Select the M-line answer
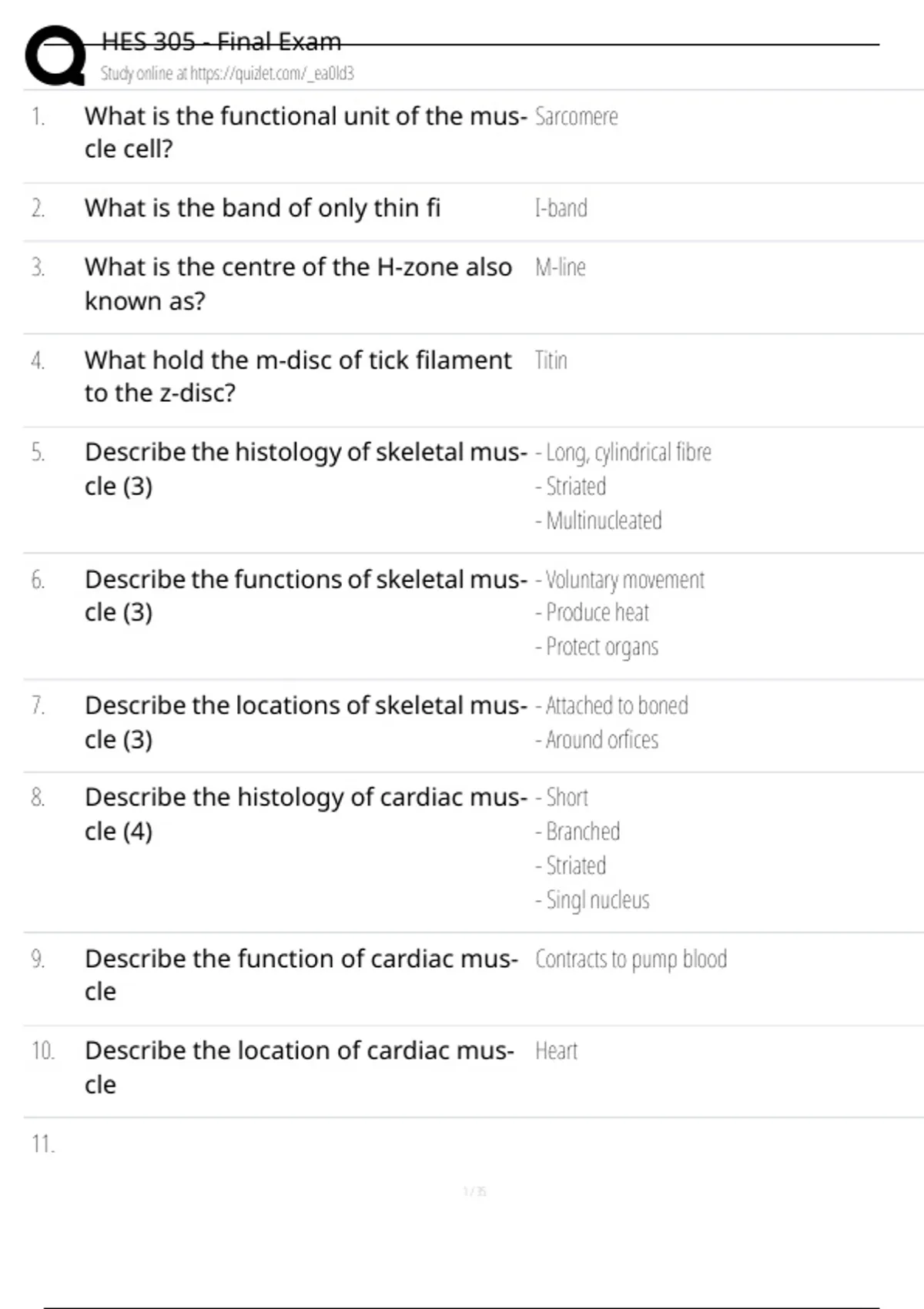924x1309 pixels. [x=560, y=268]
